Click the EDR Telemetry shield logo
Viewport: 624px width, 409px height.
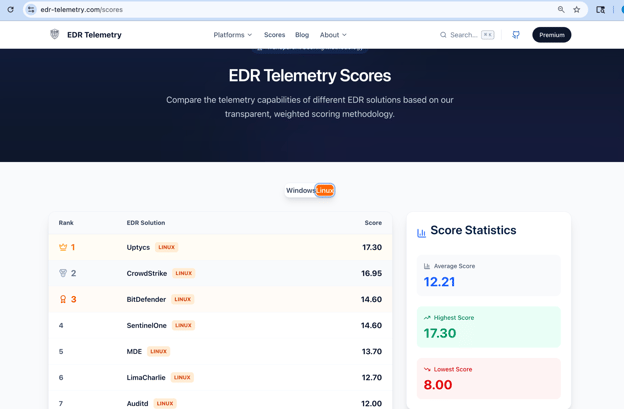[55, 35]
